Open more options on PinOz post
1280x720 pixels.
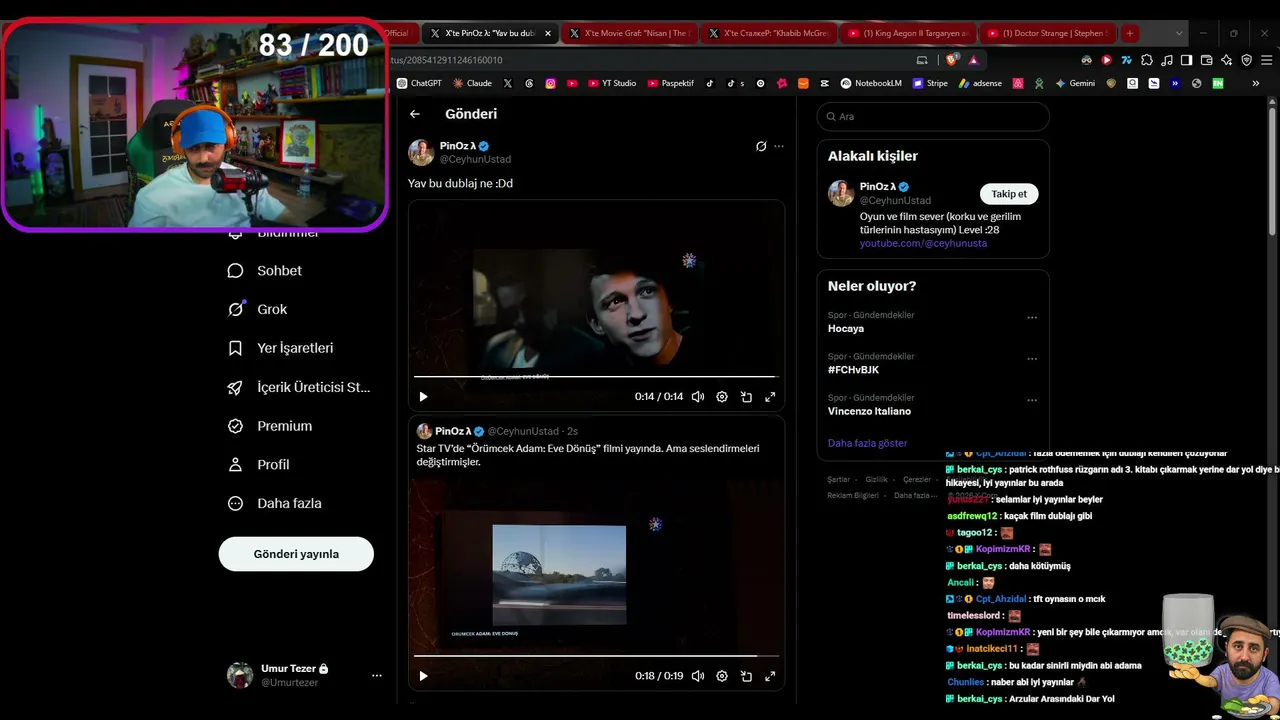pos(779,146)
